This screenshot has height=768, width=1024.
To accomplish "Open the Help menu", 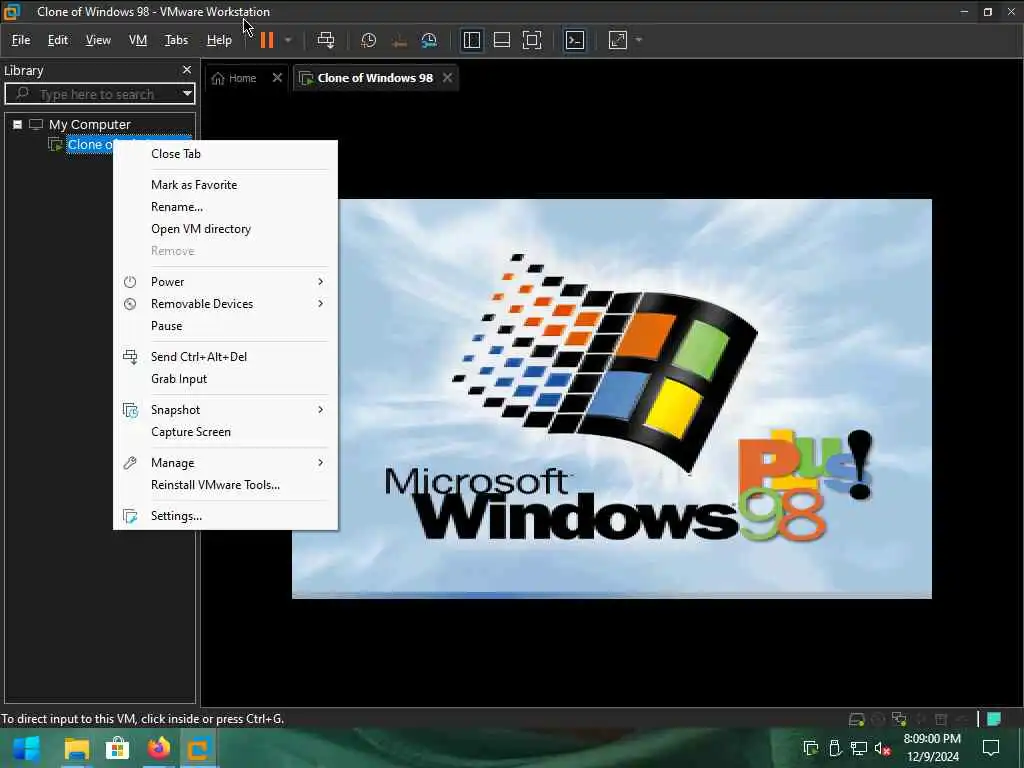I will pyautogui.click(x=219, y=40).
